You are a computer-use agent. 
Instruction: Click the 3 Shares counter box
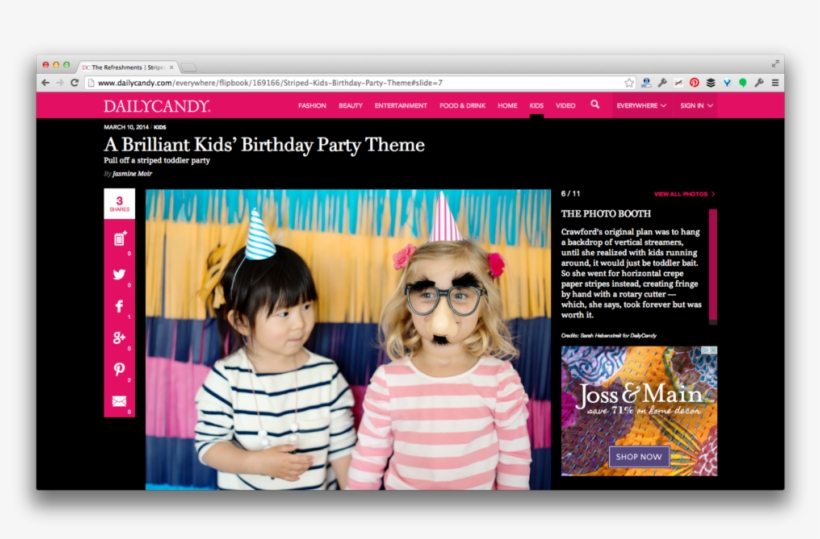click(x=119, y=204)
